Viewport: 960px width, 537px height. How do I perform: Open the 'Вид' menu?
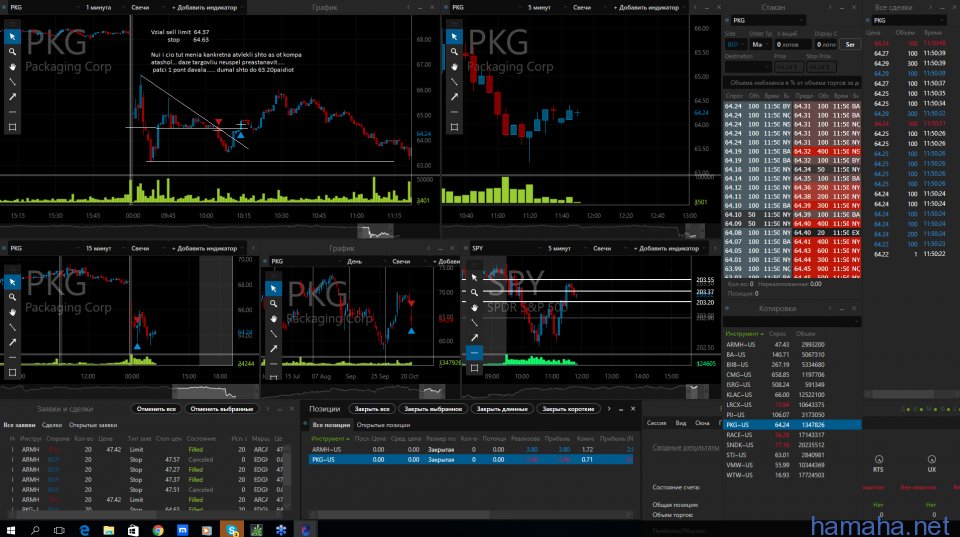click(681, 423)
